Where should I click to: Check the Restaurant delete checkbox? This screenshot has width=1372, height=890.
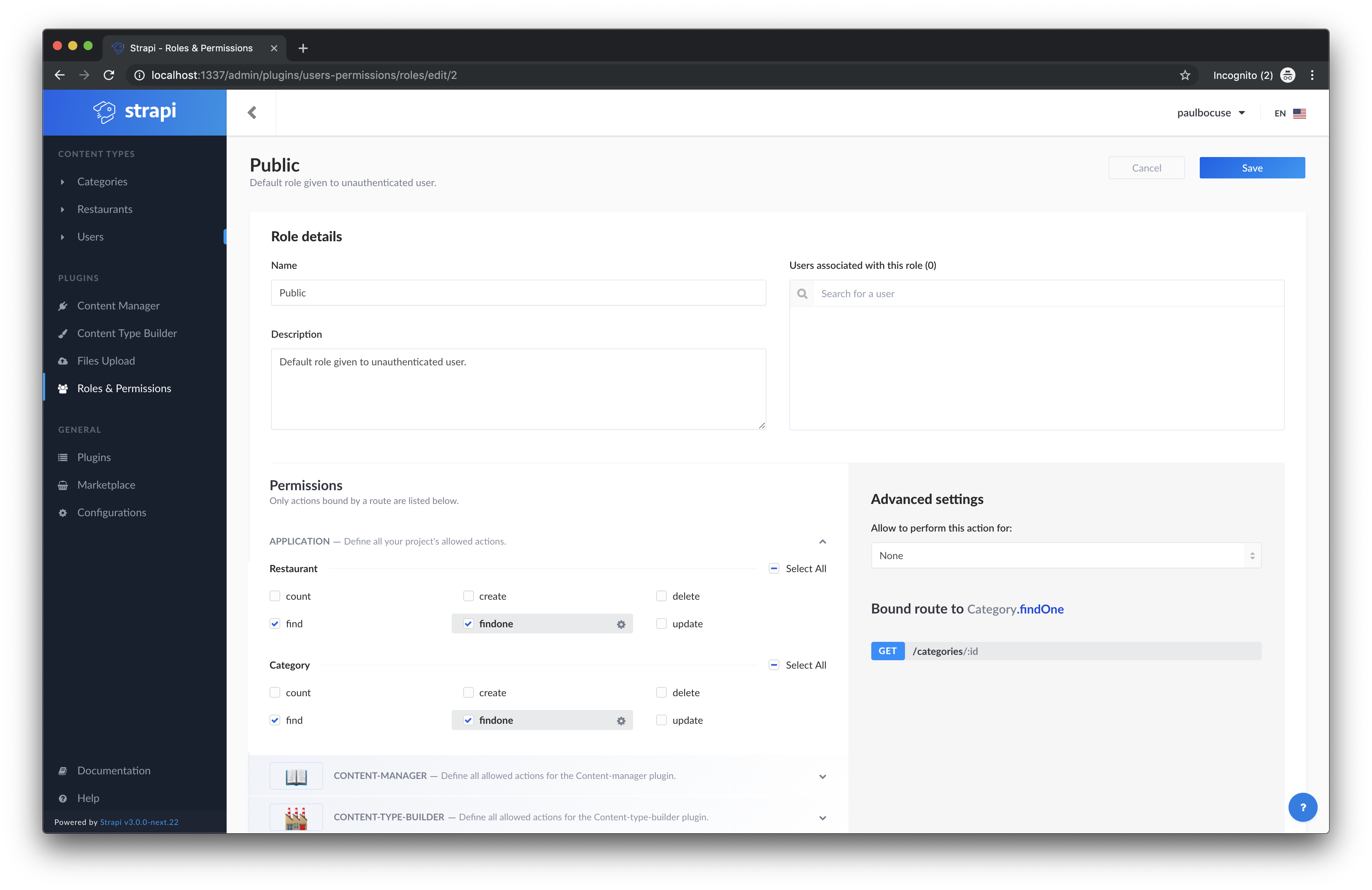tap(661, 596)
